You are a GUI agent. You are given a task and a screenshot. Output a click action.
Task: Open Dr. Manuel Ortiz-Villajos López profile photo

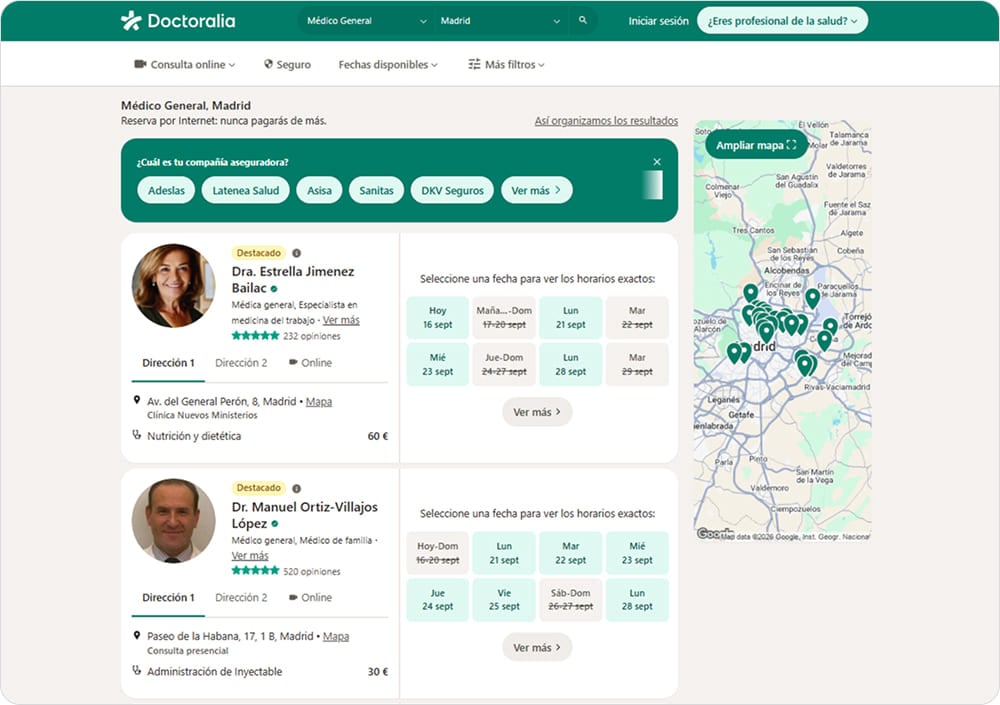(x=173, y=521)
